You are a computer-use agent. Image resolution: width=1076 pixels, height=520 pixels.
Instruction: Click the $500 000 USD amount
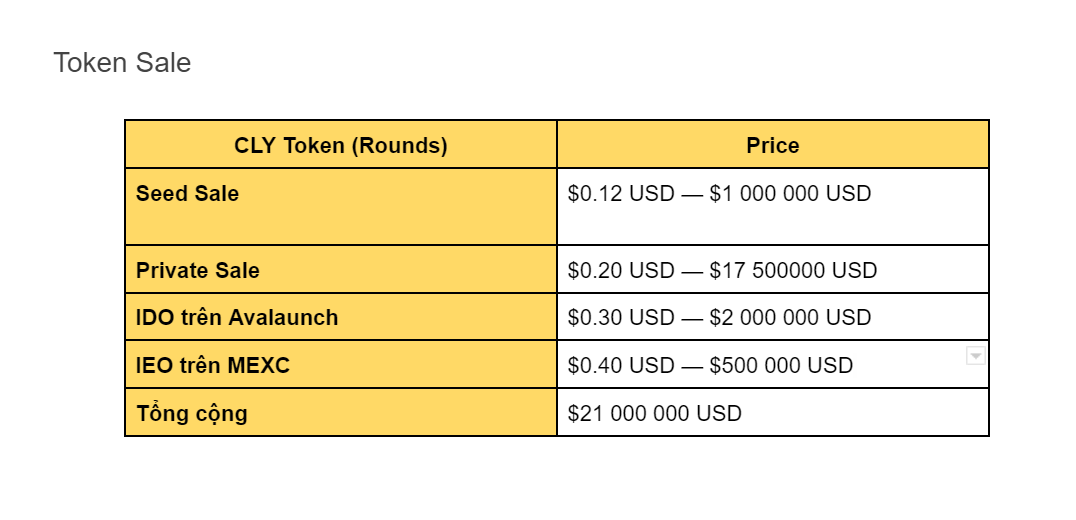coord(781,366)
